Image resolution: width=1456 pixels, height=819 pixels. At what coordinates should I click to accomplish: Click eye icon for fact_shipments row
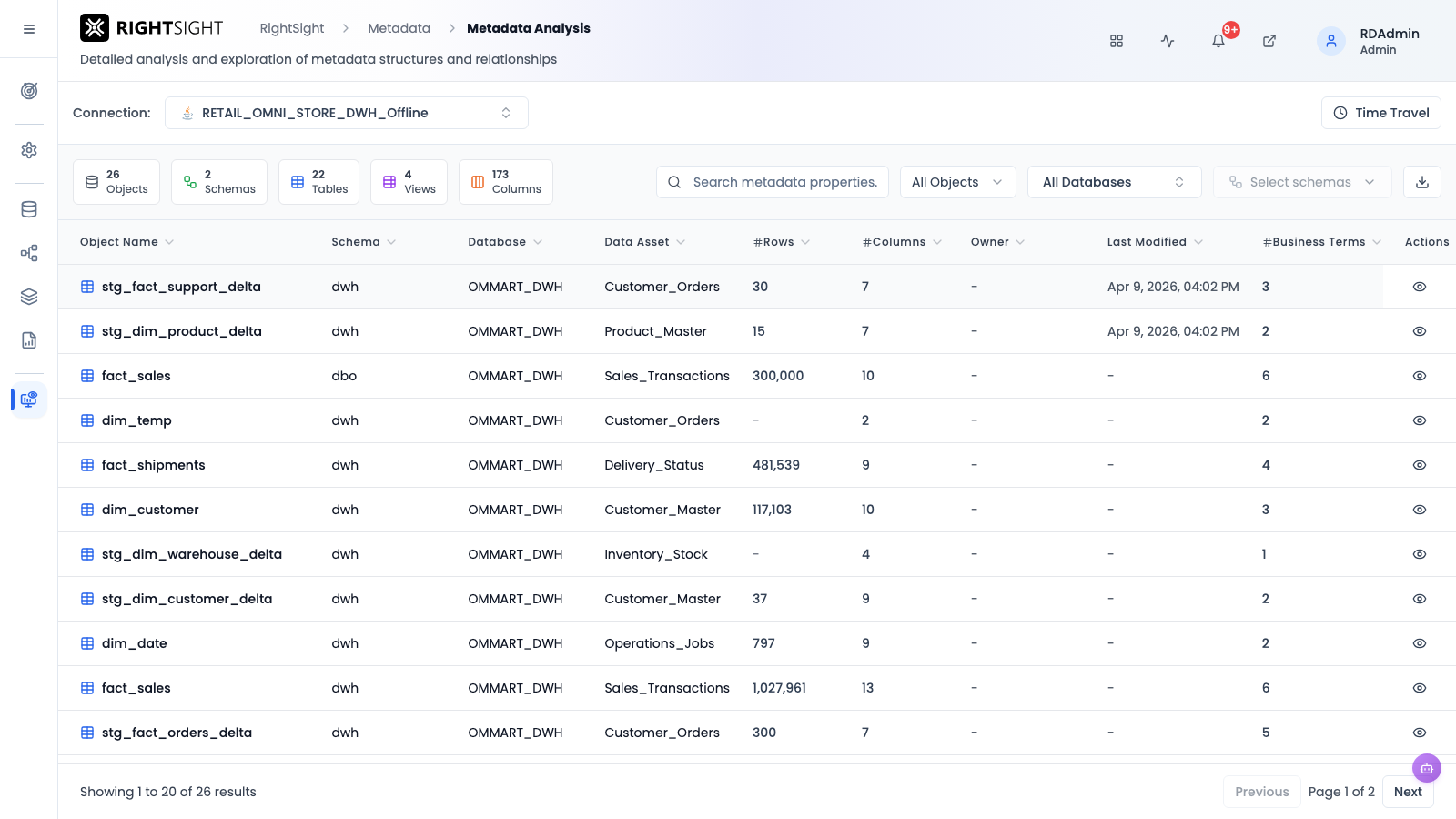[1420, 465]
